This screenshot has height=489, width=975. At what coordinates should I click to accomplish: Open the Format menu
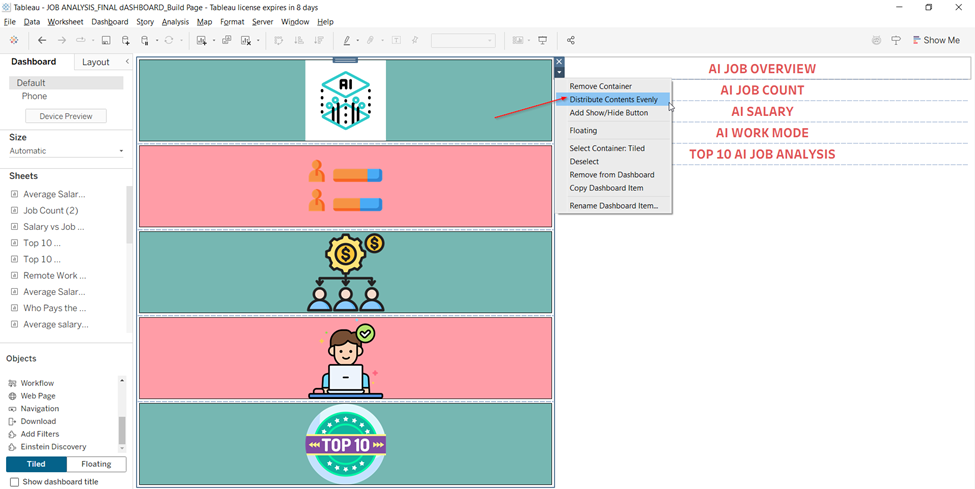click(233, 22)
